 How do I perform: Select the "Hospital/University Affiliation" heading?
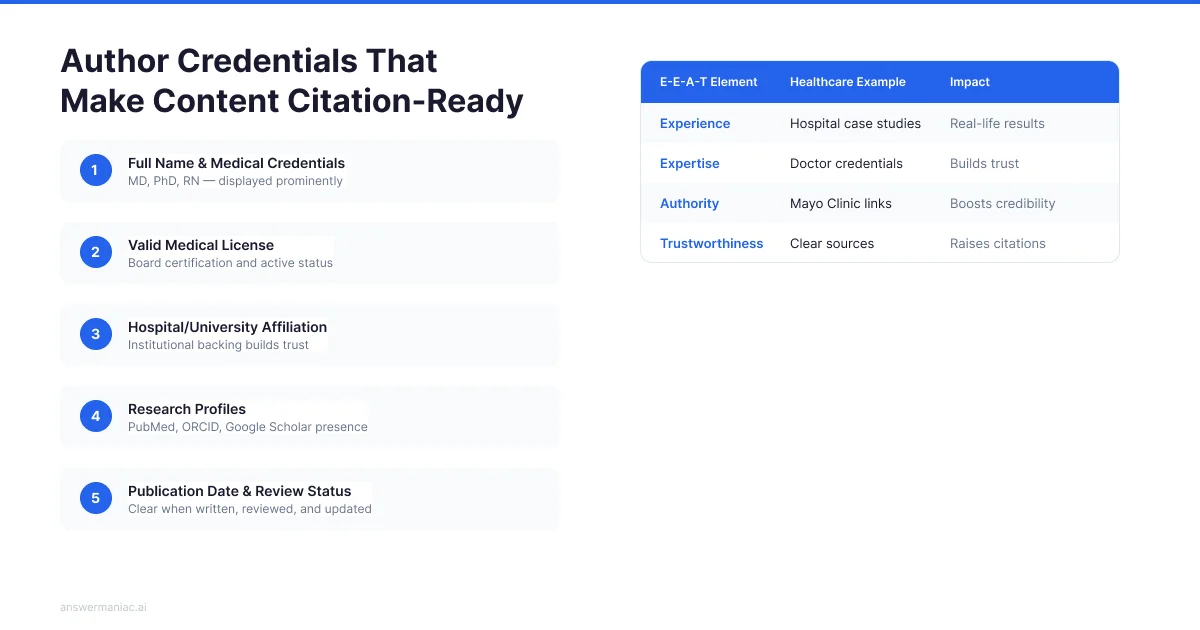227,327
